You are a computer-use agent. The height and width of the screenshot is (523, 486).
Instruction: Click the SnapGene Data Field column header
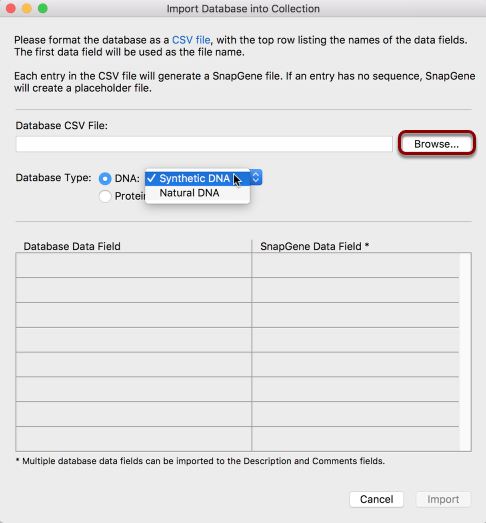[314, 246]
